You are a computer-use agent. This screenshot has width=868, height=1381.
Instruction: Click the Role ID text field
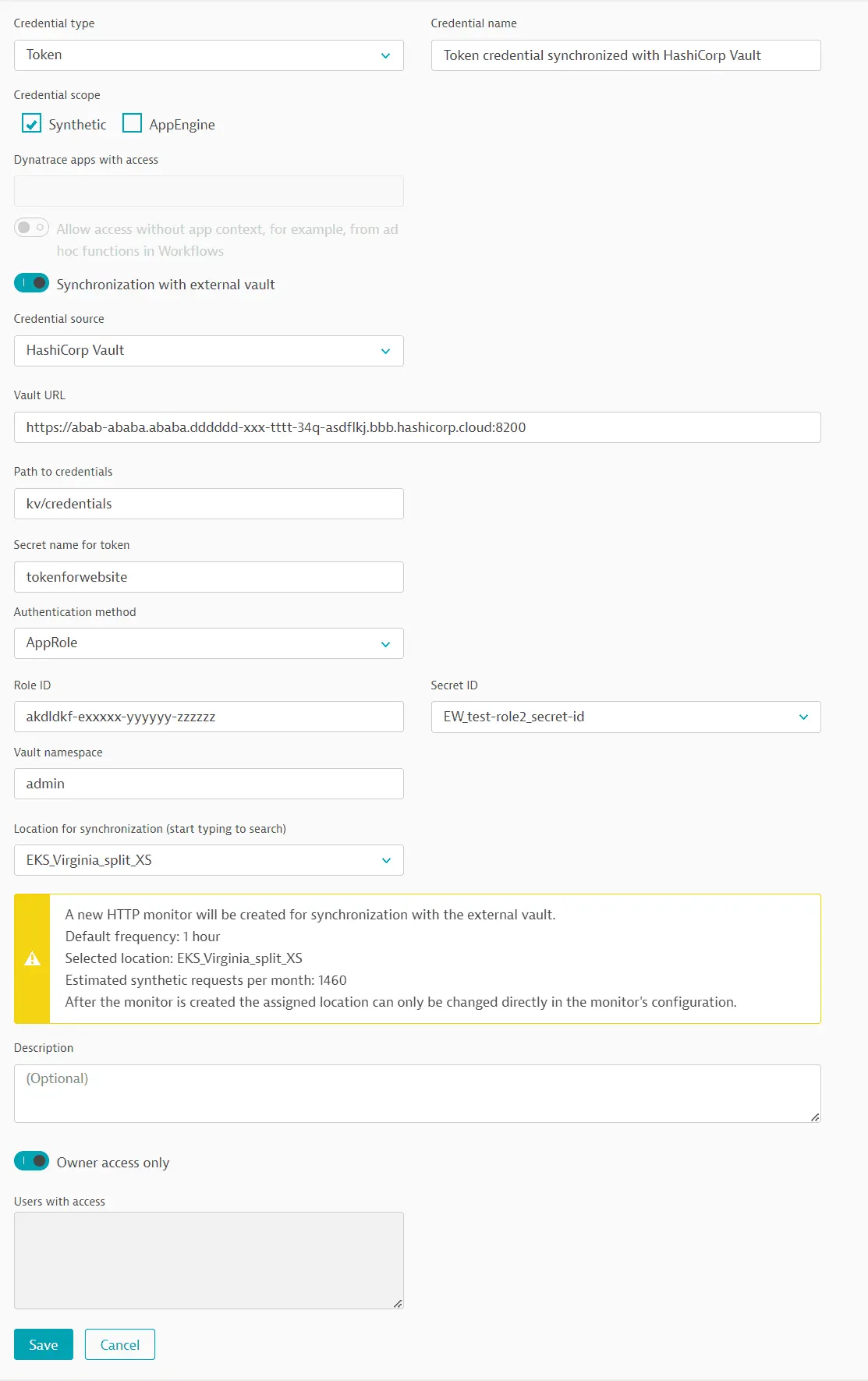click(x=208, y=717)
